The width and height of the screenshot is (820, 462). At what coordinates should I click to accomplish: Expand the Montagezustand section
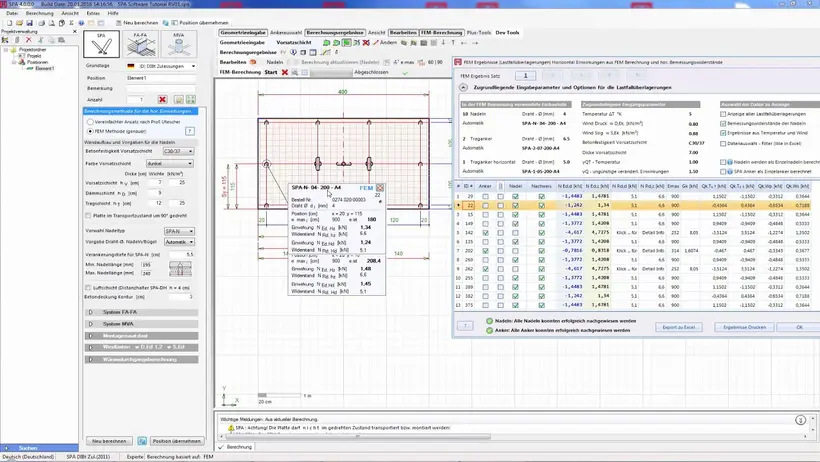point(141,336)
